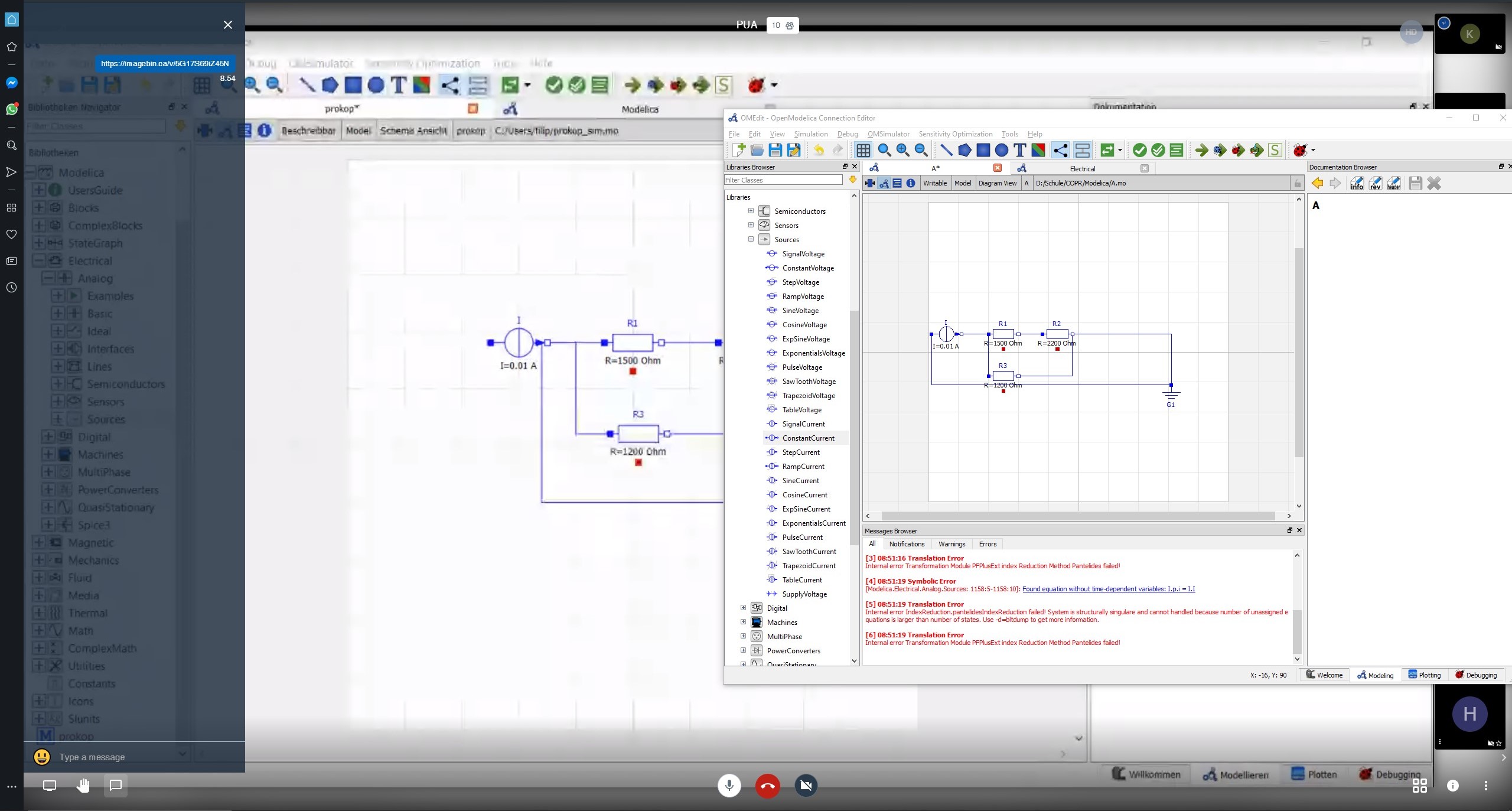Switch to Welcome perspective

[1324, 675]
